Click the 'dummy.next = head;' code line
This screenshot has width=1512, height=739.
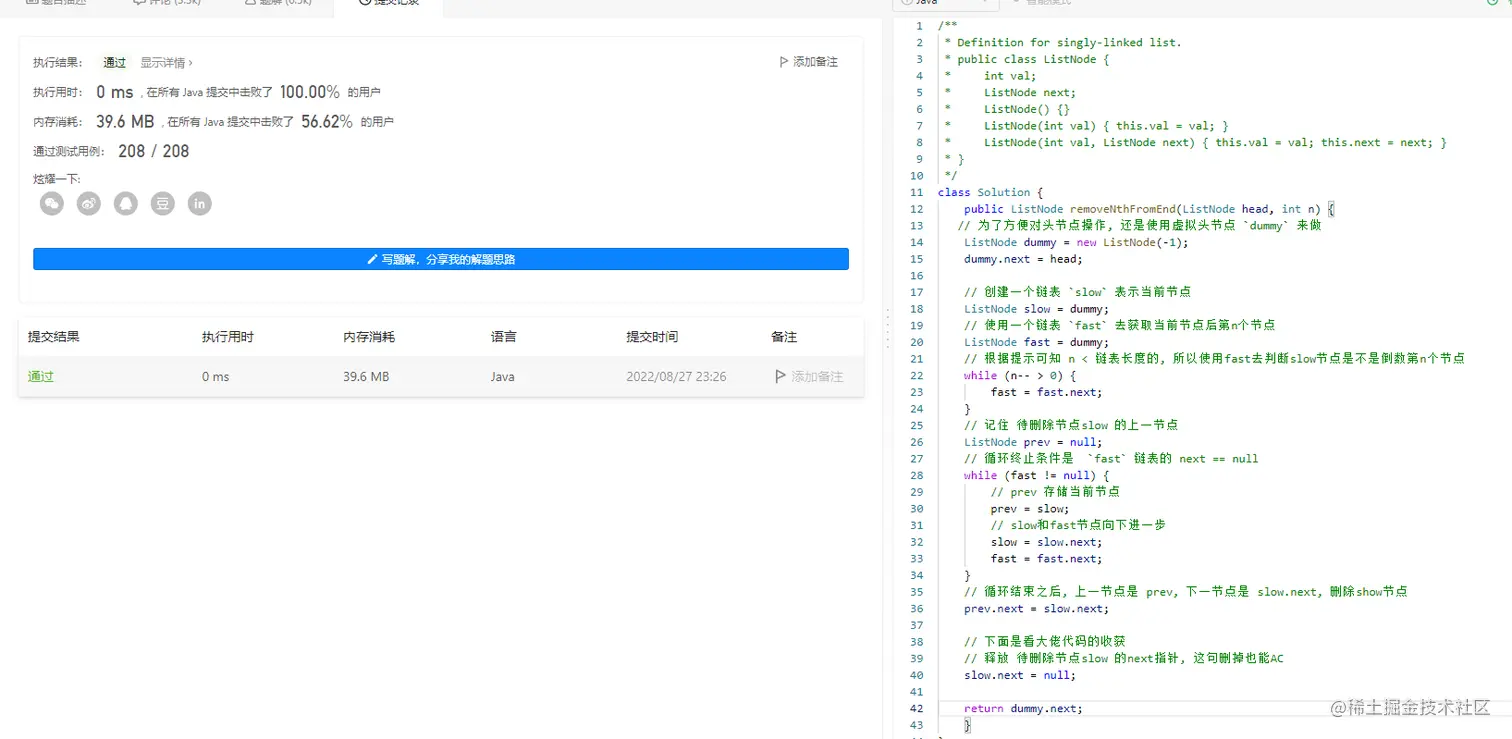[x=1023, y=259]
